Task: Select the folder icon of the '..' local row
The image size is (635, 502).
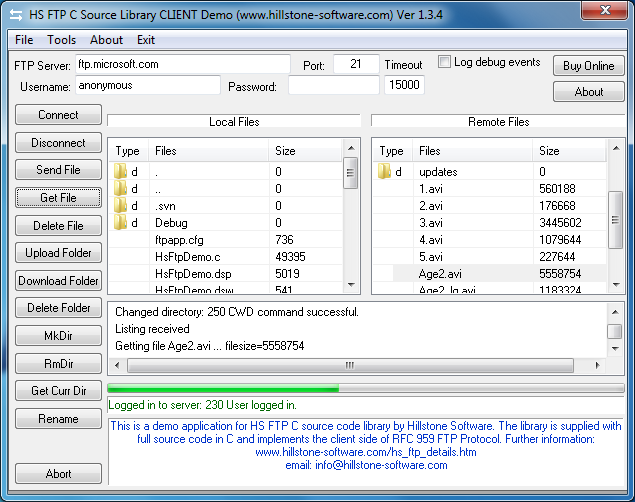Action: (x=120, y=189)
